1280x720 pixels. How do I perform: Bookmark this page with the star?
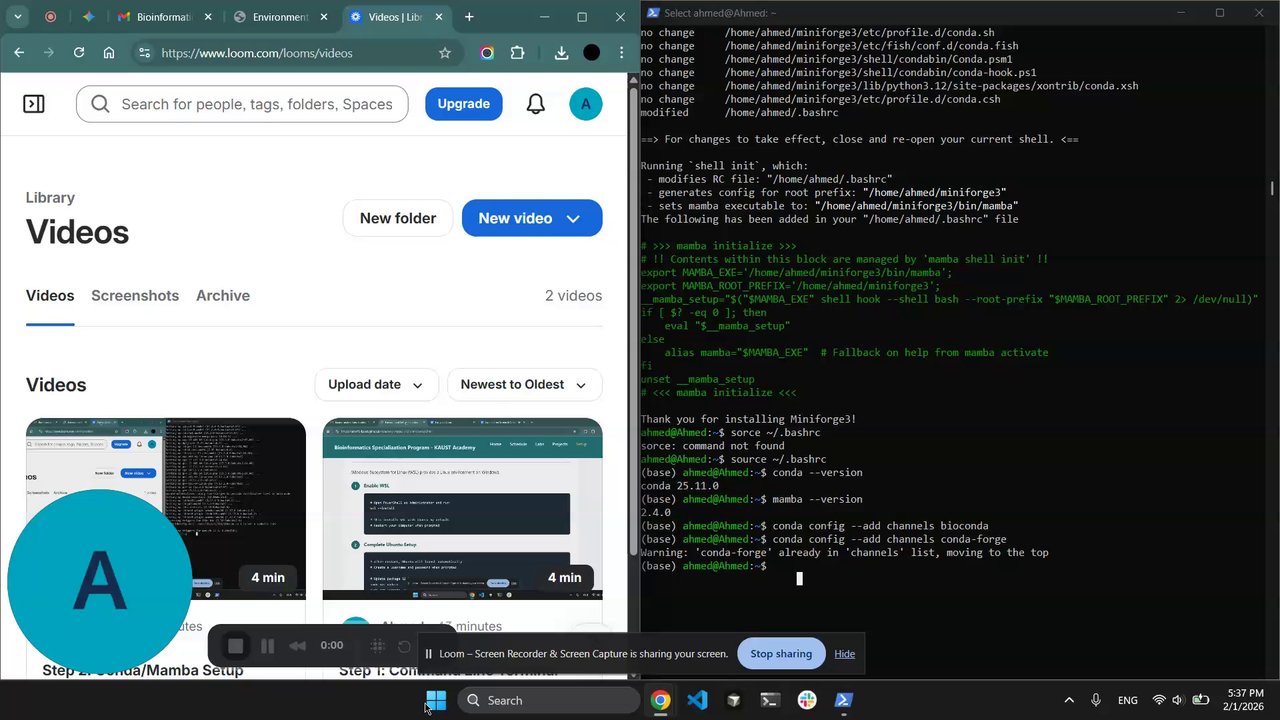click(x=445, y=53)
